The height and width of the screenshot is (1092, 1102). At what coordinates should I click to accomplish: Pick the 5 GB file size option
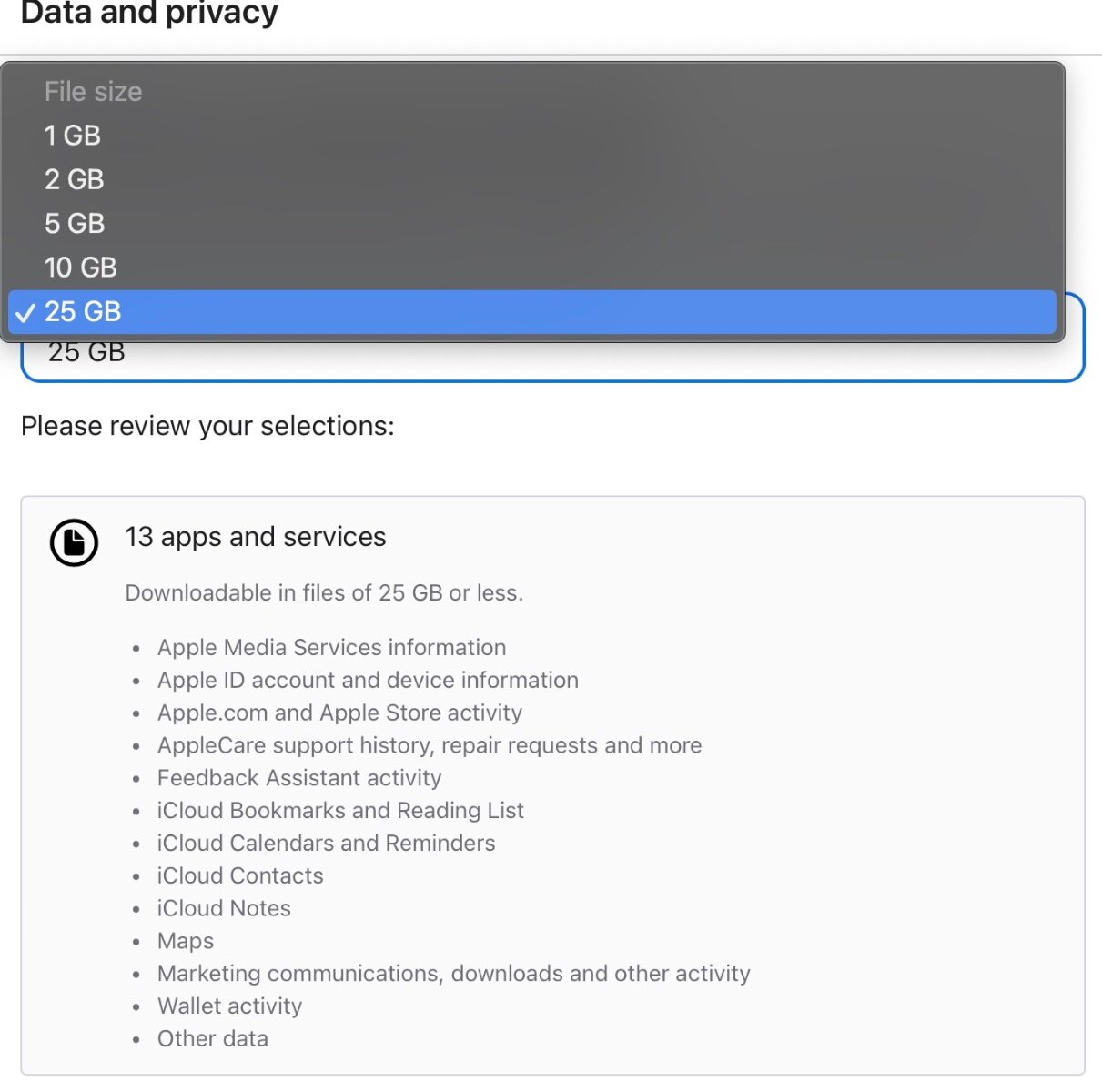click(532, 223)
